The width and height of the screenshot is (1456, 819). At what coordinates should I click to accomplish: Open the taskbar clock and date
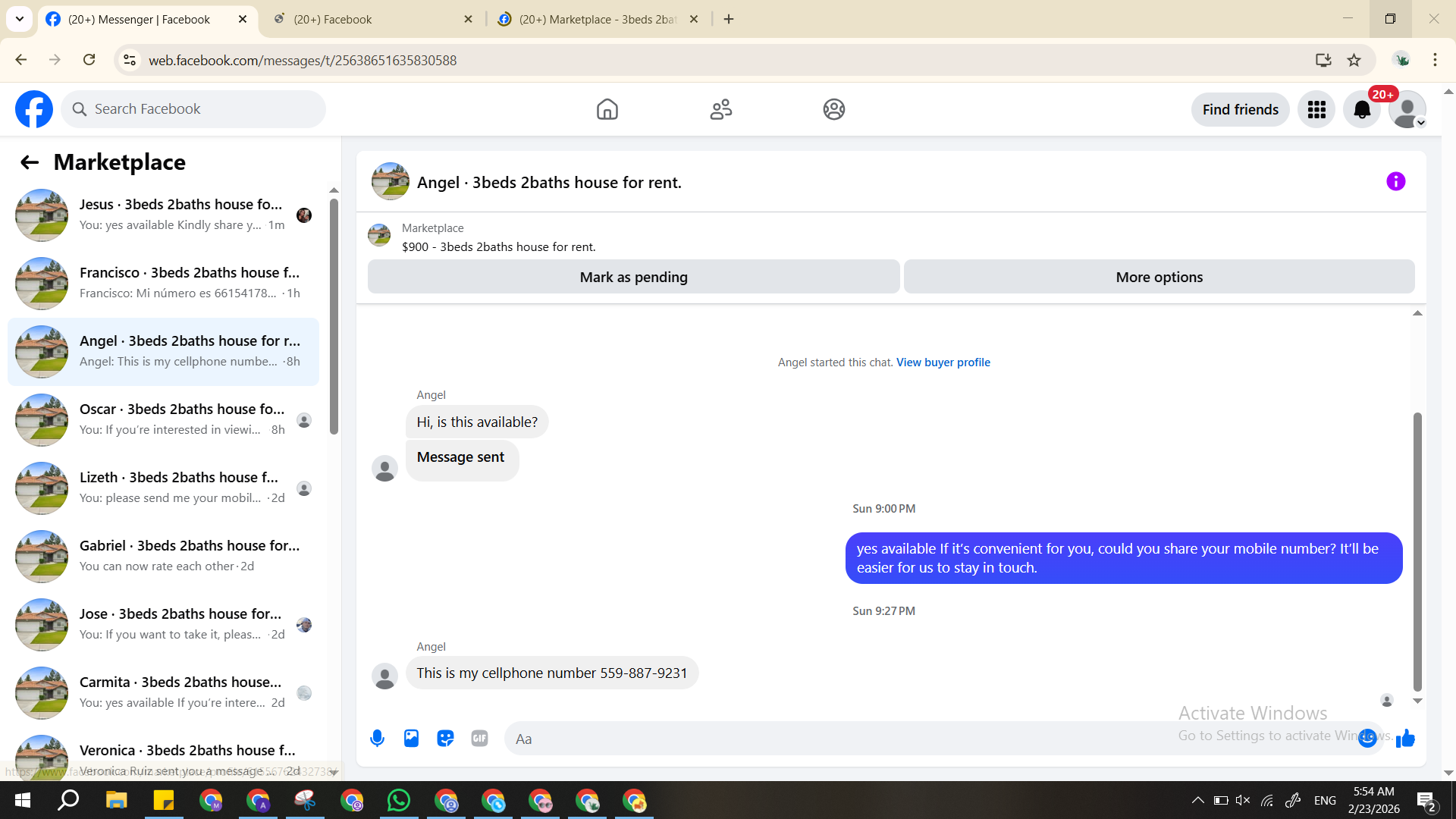coord(1373,800)
